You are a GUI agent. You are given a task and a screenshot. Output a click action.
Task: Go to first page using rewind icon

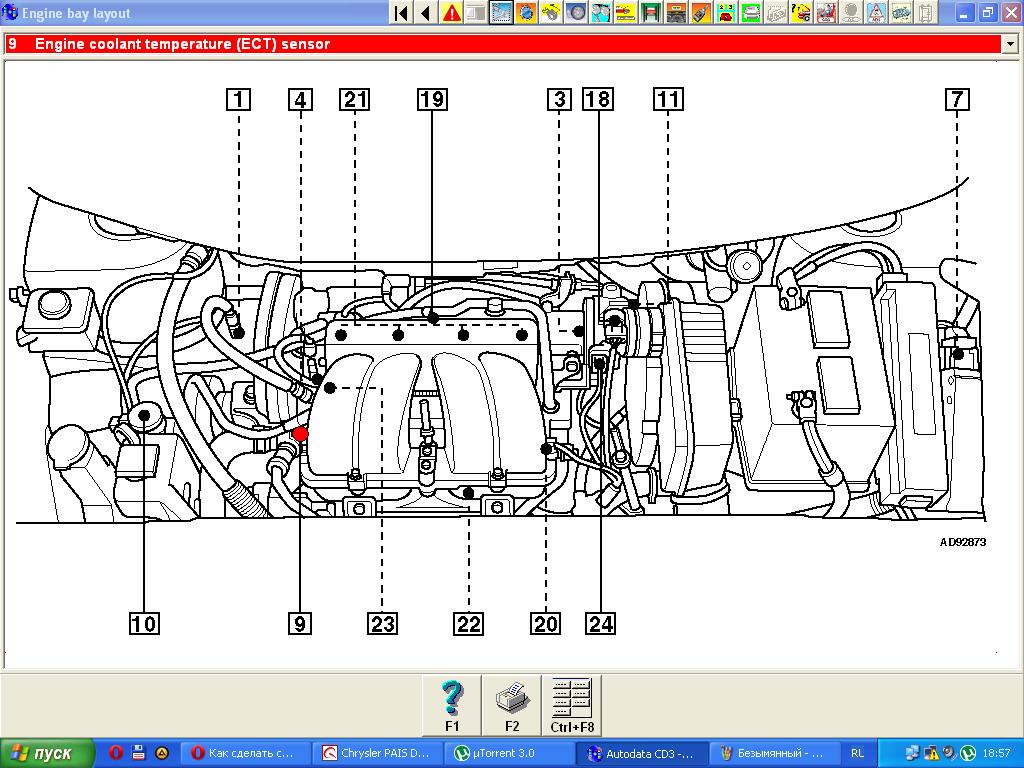[402, 12]
